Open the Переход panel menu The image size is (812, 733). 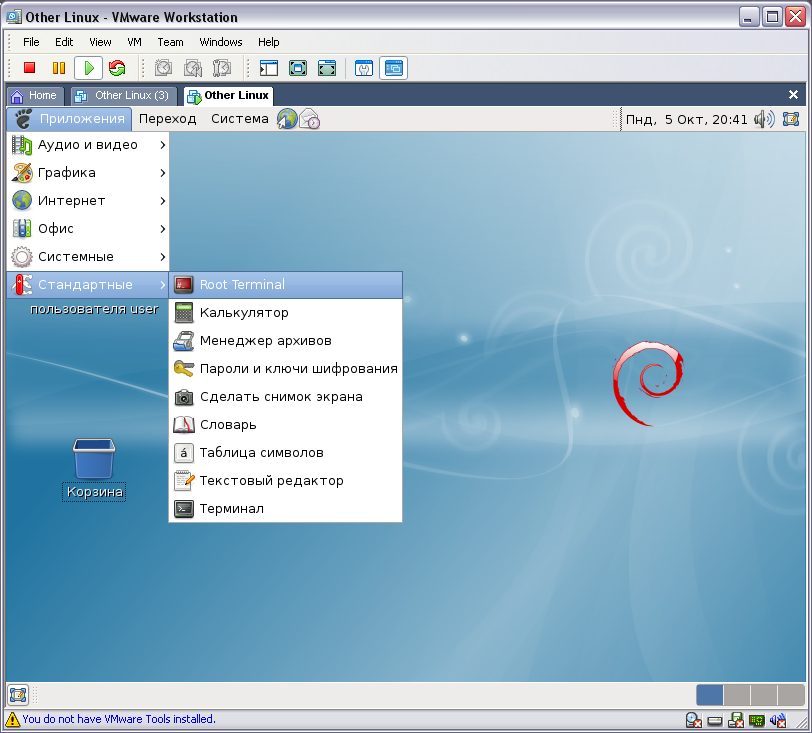coord(168,119)
